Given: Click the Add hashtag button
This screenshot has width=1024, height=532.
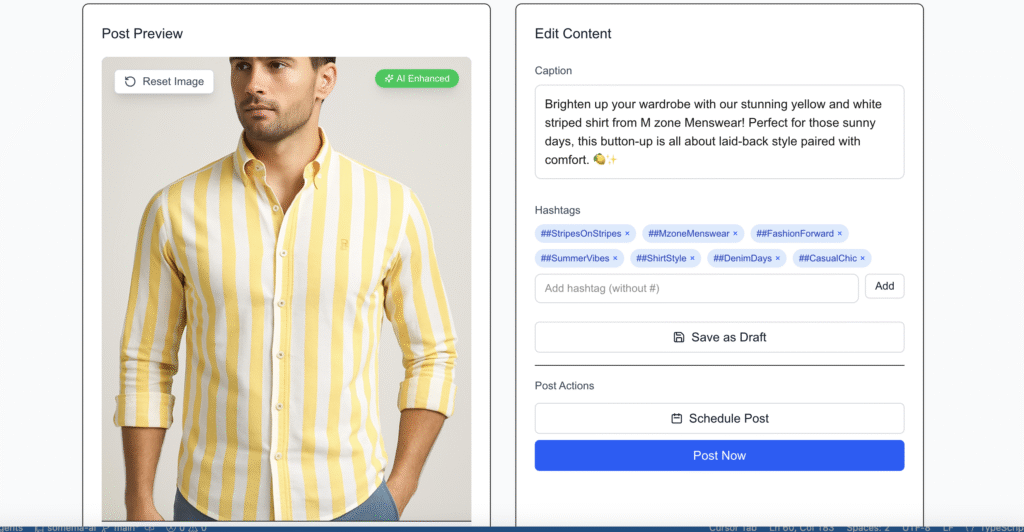Looking at the screenshot, I should coord(884,286).
